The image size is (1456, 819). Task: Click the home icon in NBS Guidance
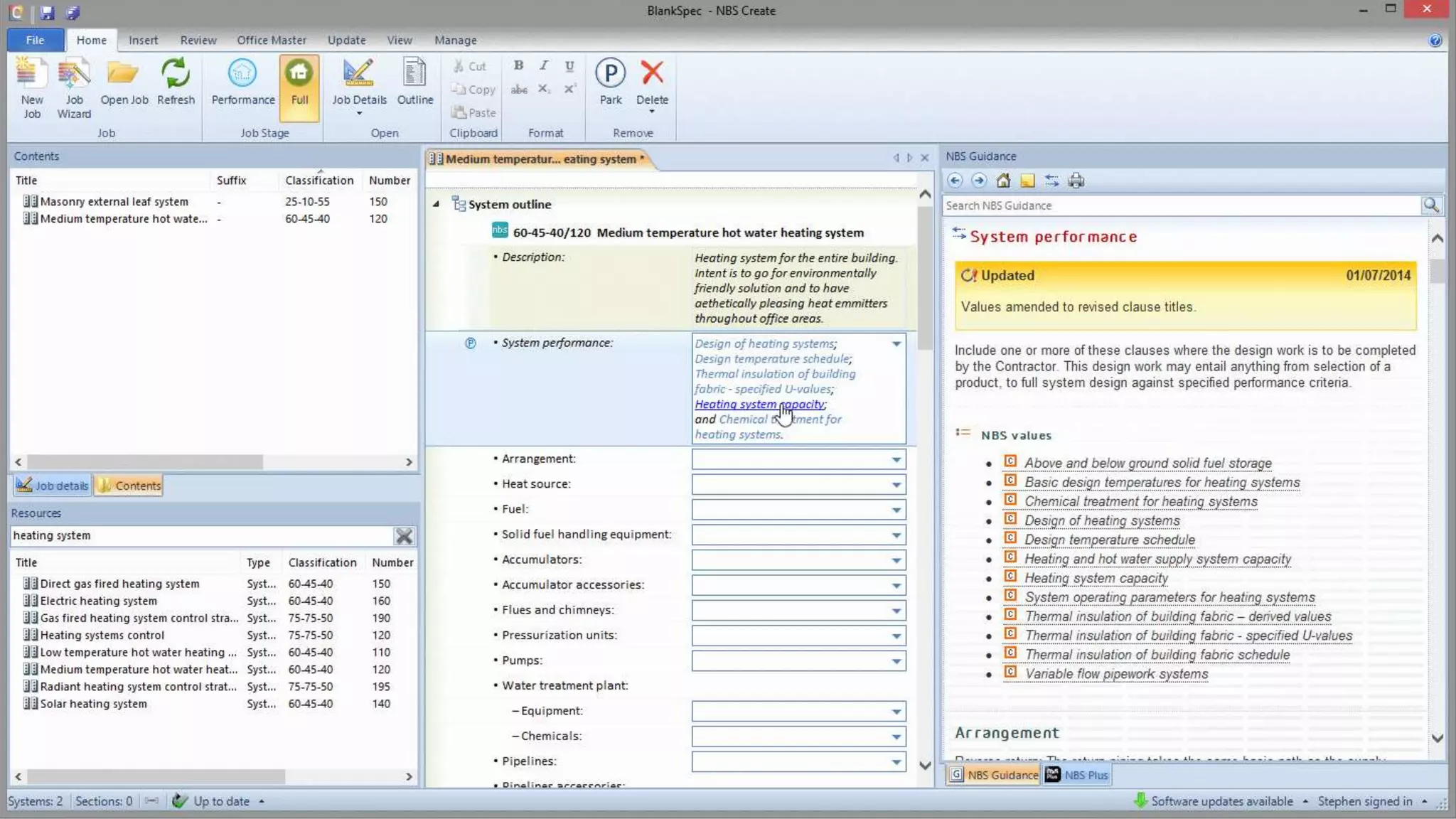pyautogui.click(x=1002, y=181)
